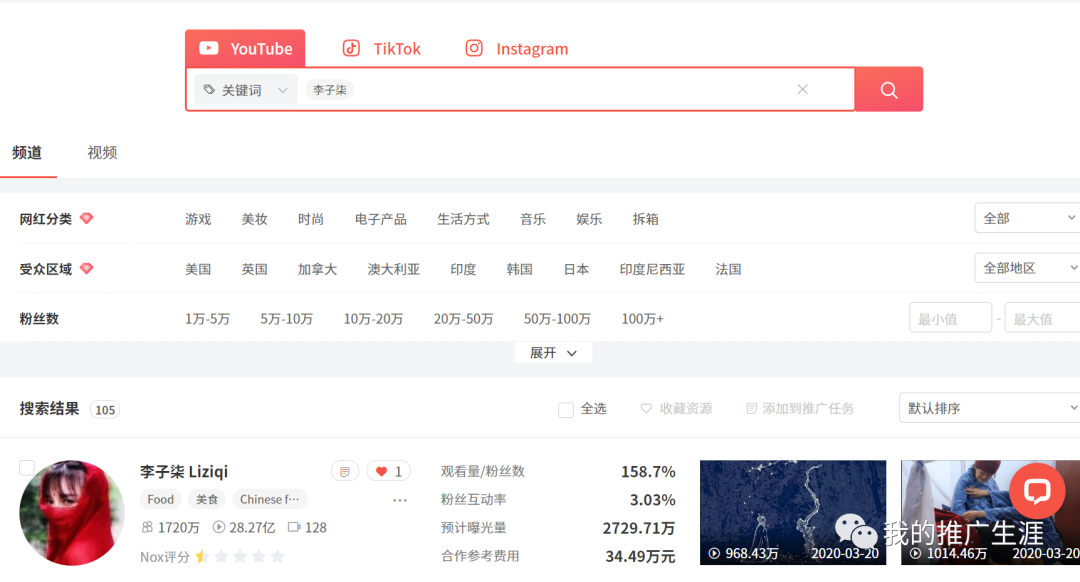This screenshot has height=582, width=1080.
Task: Select follower range 20万-50万
Action: point(464,319)
